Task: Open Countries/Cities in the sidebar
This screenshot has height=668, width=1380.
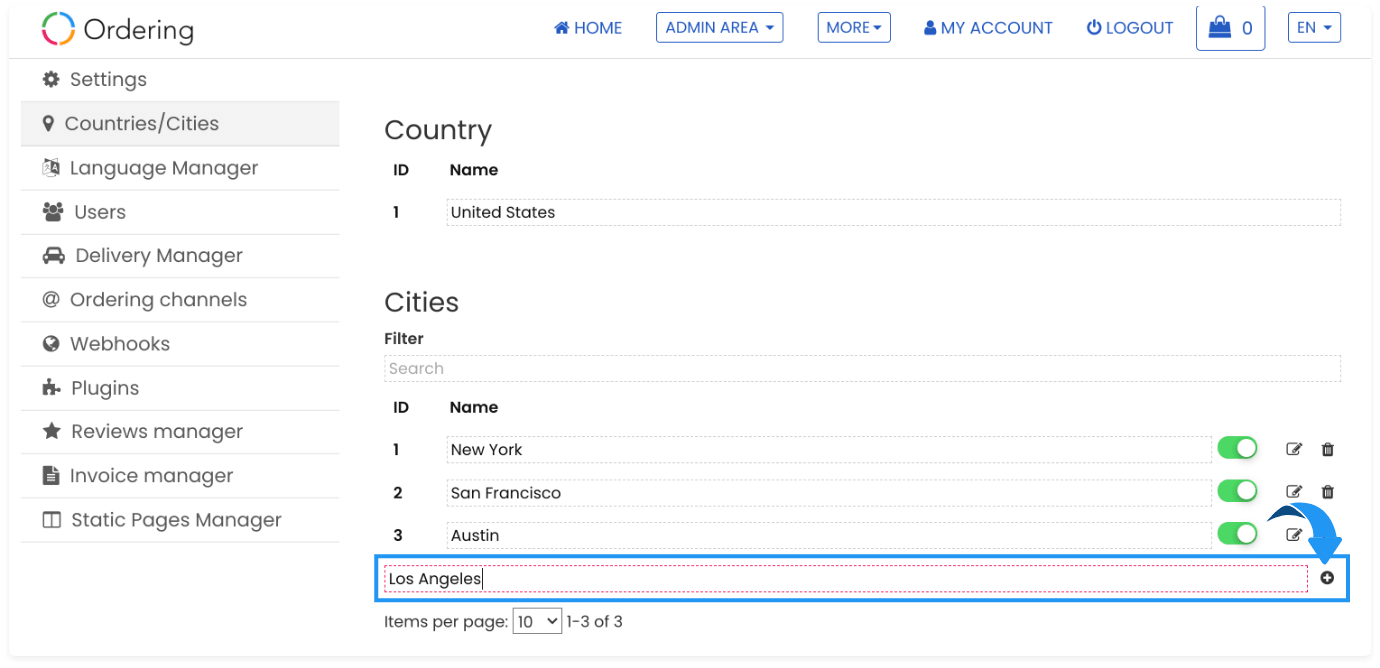Action: point(180,124)
